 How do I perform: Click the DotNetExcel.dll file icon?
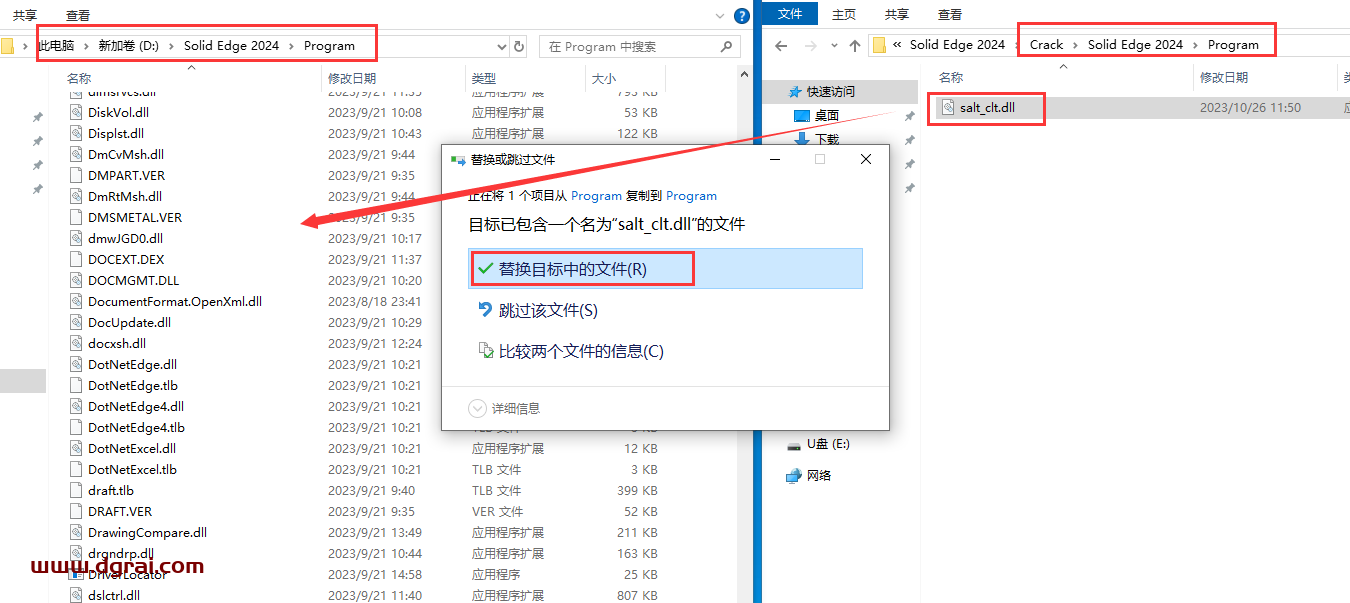(x=77, y=448)
